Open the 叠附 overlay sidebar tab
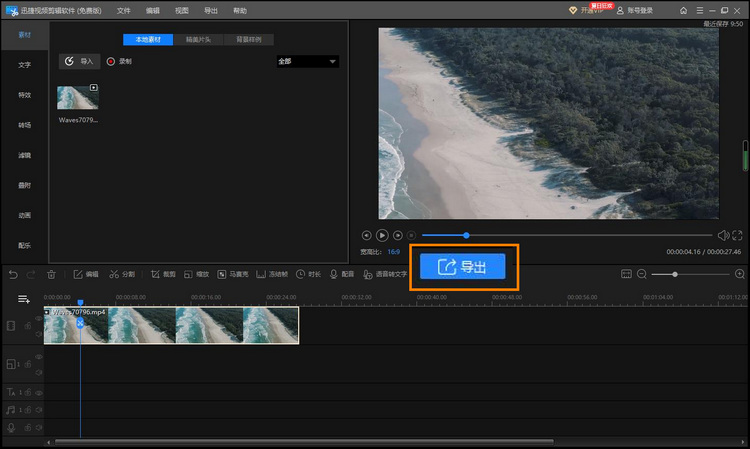 [x=24, y=186]
